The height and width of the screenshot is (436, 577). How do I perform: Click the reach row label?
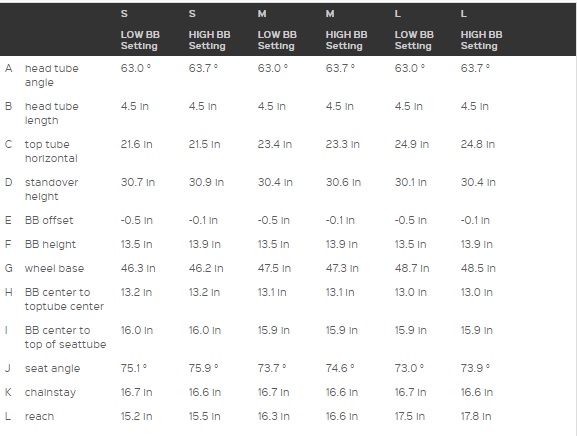[39, 416]
